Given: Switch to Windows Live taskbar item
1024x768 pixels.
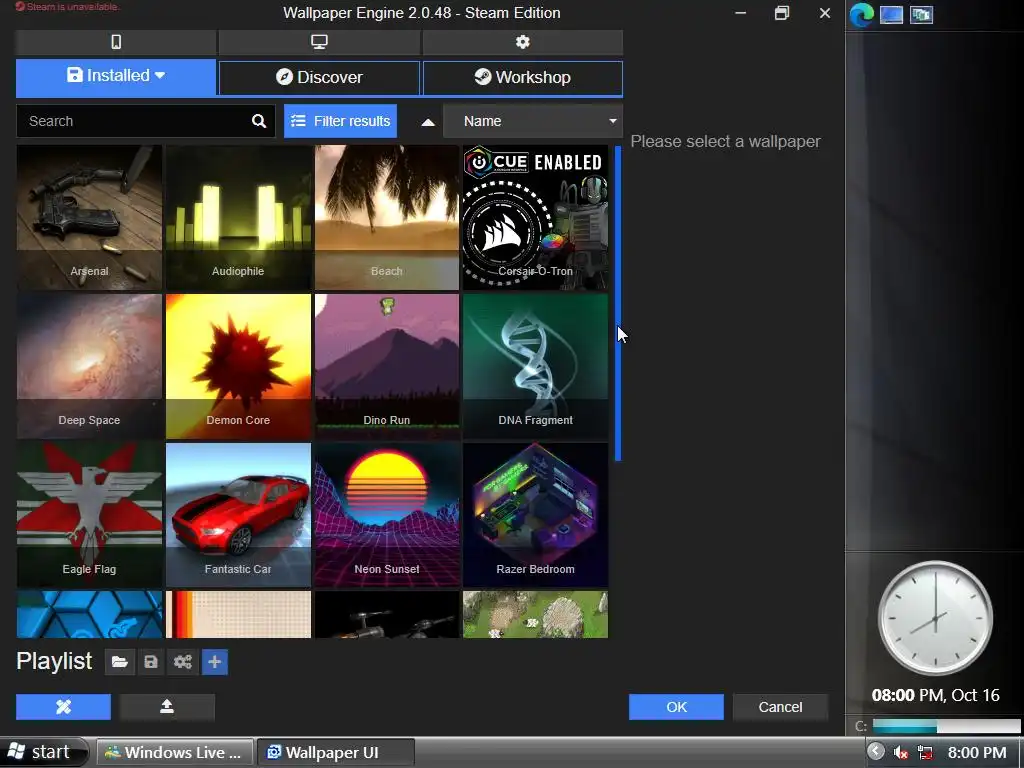Looking at the screenshot, I should tap(174, 752).
